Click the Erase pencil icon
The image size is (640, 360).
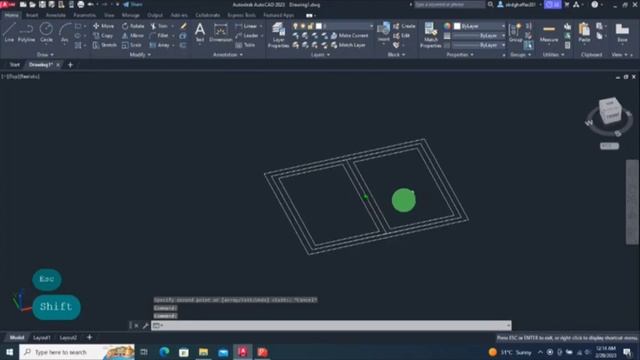tap(184, 26)
